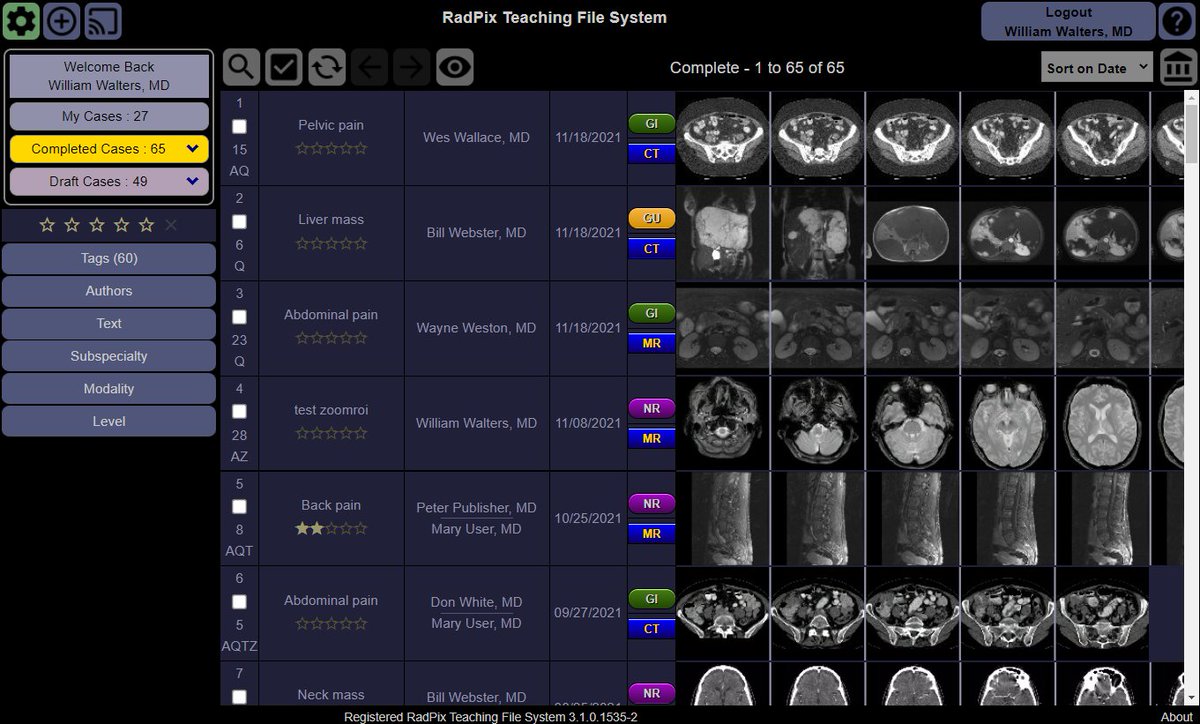Expand the Tags (60) filter
Image resolution: width=1200 pixels, height=724 pixels.
109,258
